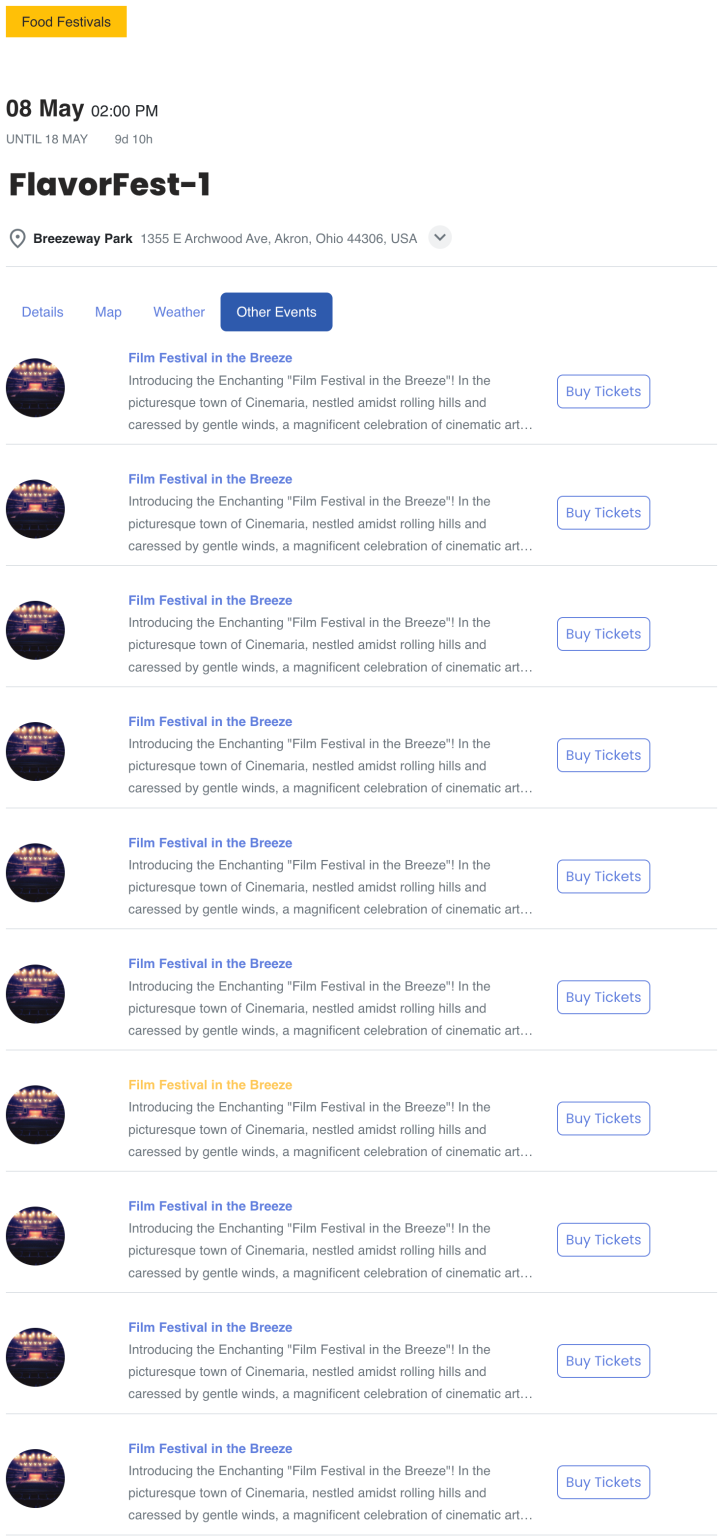Click the first event's circular theater thumbnail
This screenshot has width=725, height=1536.
[35, 387]
